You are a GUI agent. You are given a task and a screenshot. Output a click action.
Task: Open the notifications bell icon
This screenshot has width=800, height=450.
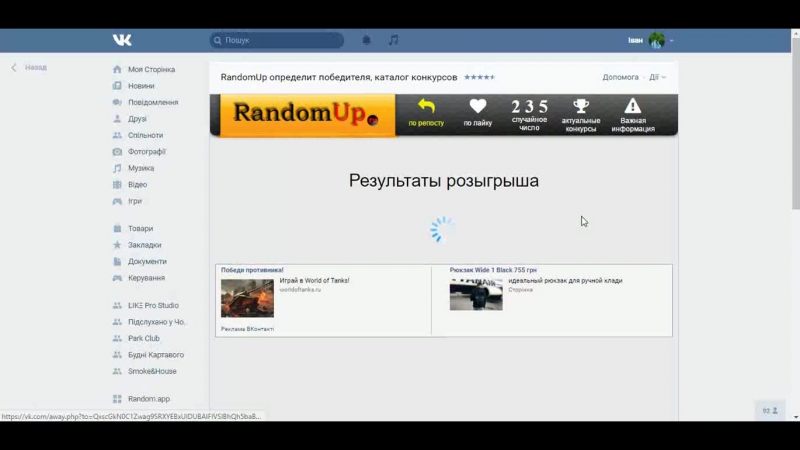click(x=366, y=40)
